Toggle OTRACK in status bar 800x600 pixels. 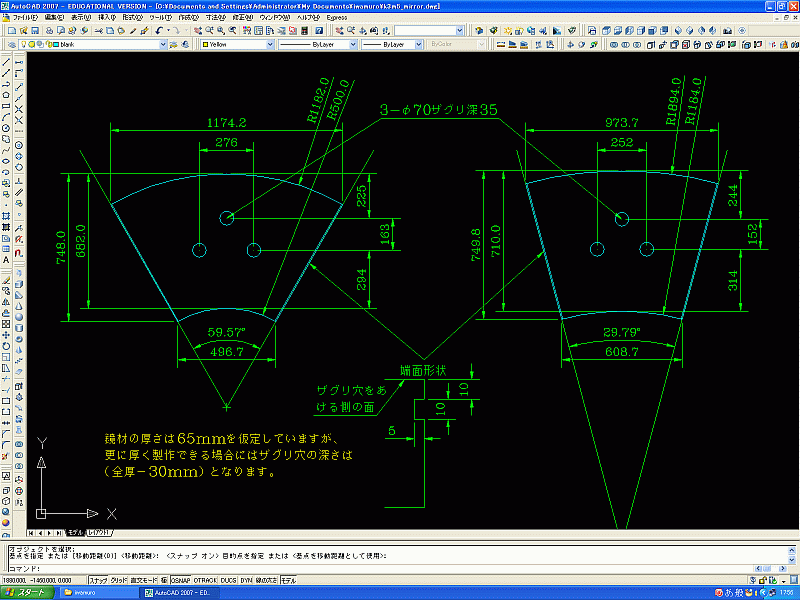pyautogui.click(x=205, y=580)
